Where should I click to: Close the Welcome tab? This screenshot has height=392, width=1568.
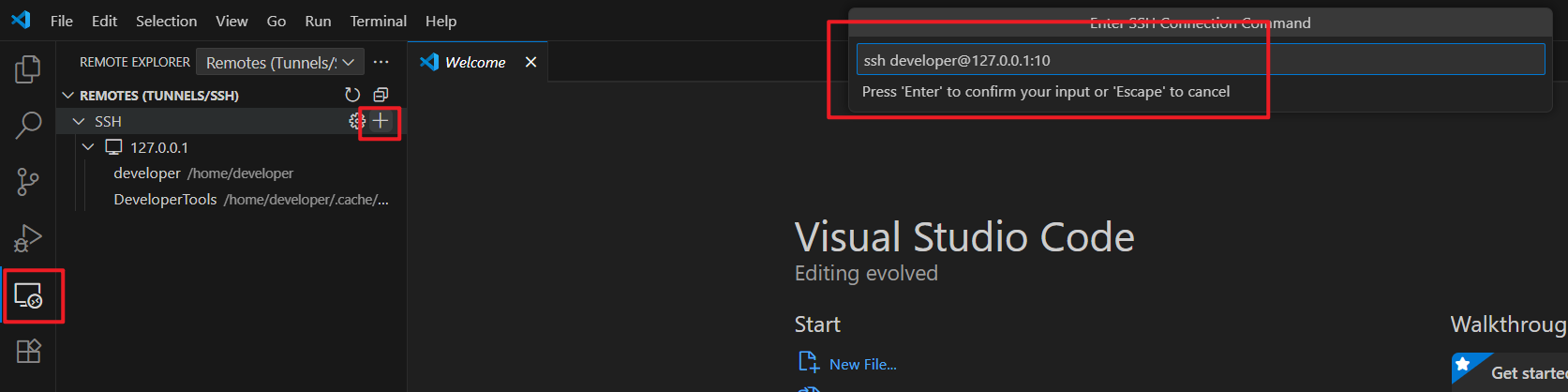[x=530, y=62]
